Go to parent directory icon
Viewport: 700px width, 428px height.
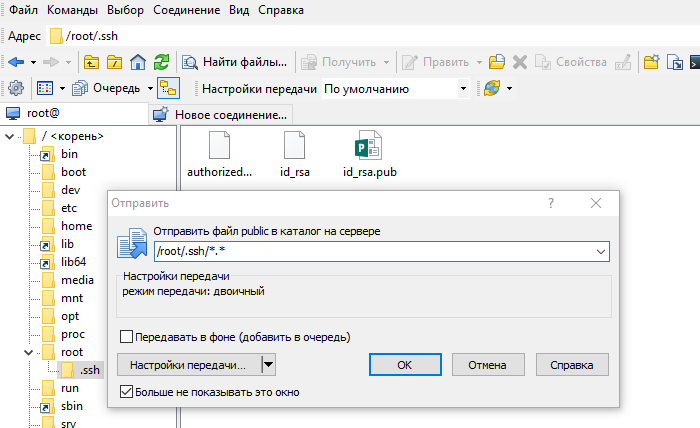pyautogui.click(x=92, y=62)
